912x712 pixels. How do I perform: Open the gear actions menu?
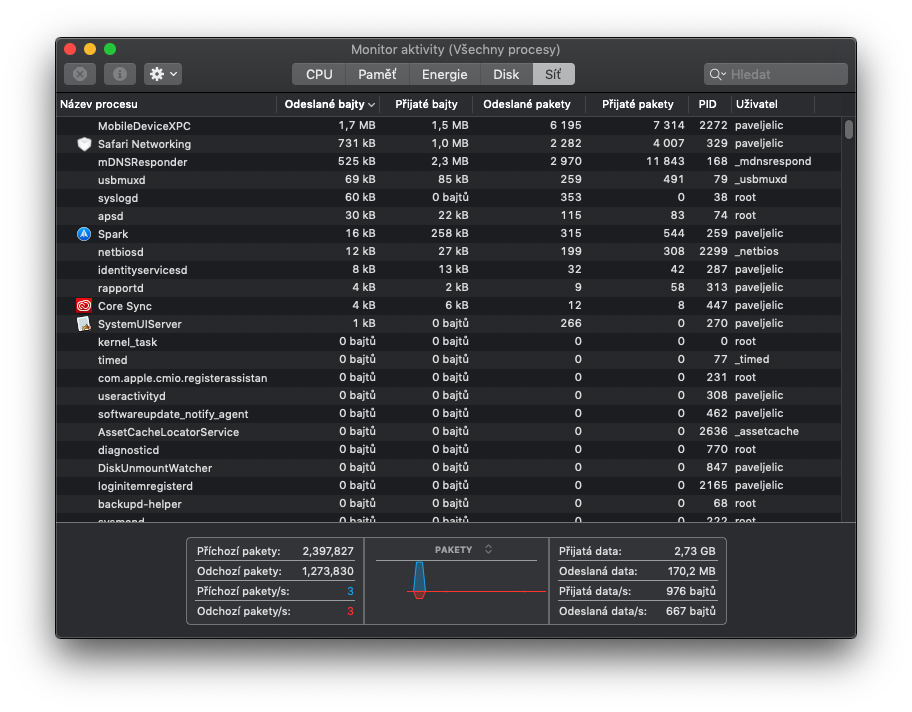[163, 74]
